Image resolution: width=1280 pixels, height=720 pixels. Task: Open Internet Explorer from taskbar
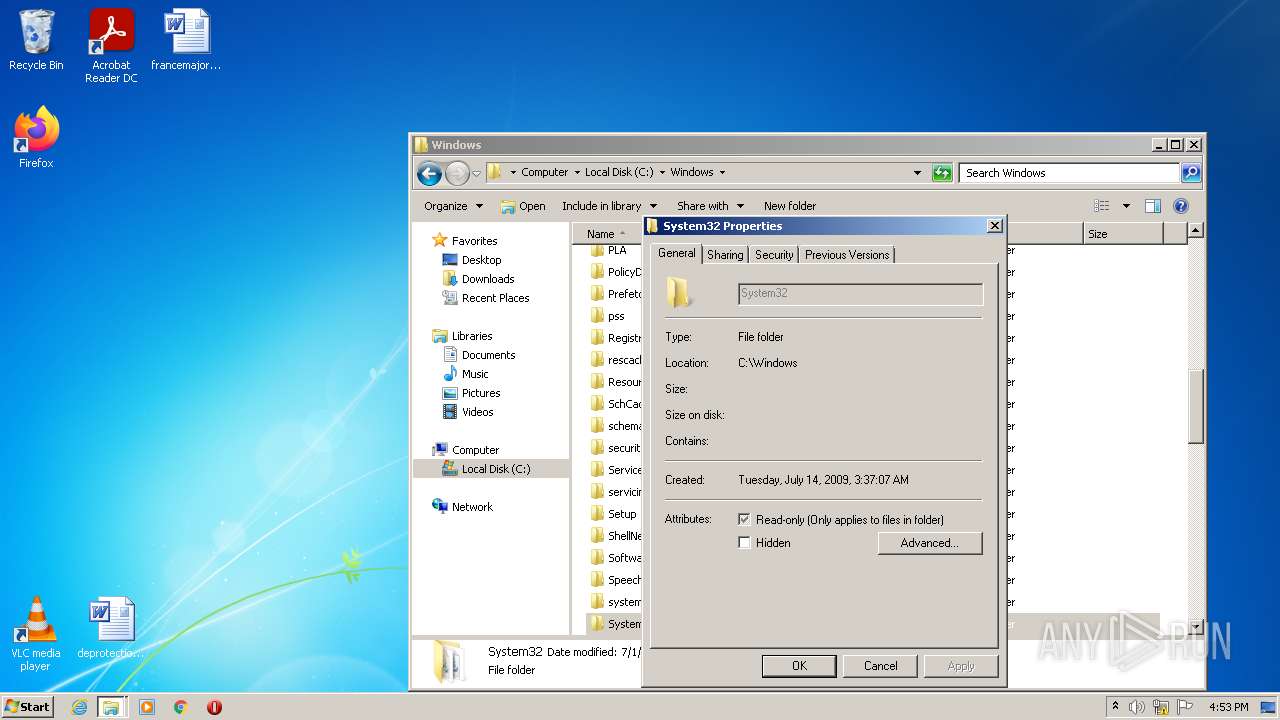[x=79, y=707]
